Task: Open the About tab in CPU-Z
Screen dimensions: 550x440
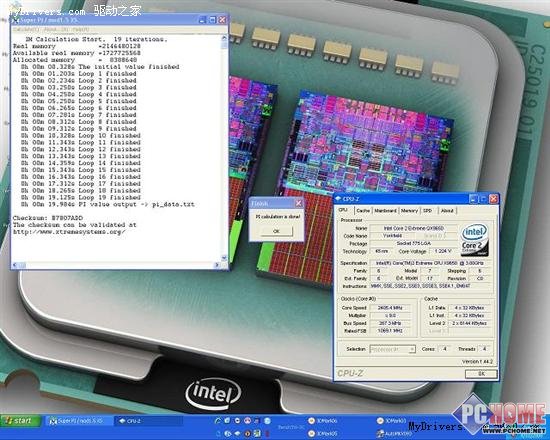Action: point(447,211)
